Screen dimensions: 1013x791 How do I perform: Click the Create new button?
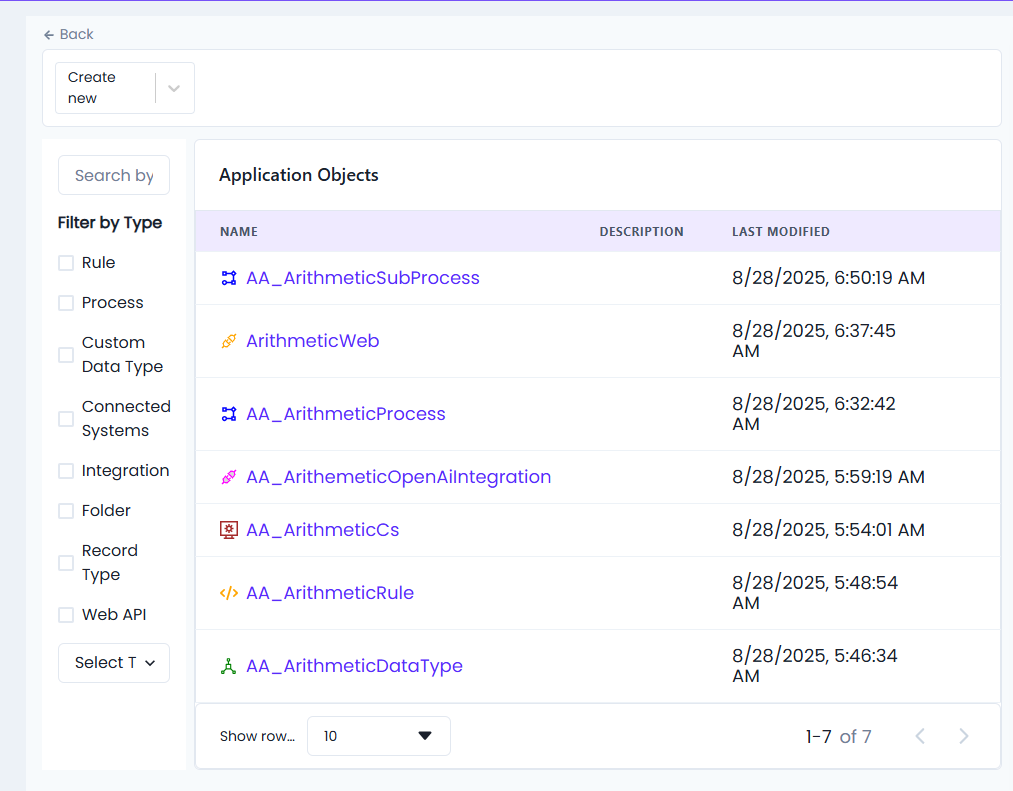click(125, 88)
